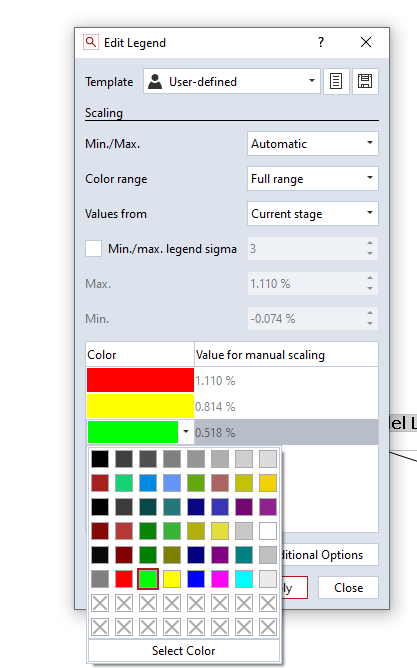Toggle the green color cell dropdown arrow
Screen dimensions: 417x668
(x=186, y=432)
